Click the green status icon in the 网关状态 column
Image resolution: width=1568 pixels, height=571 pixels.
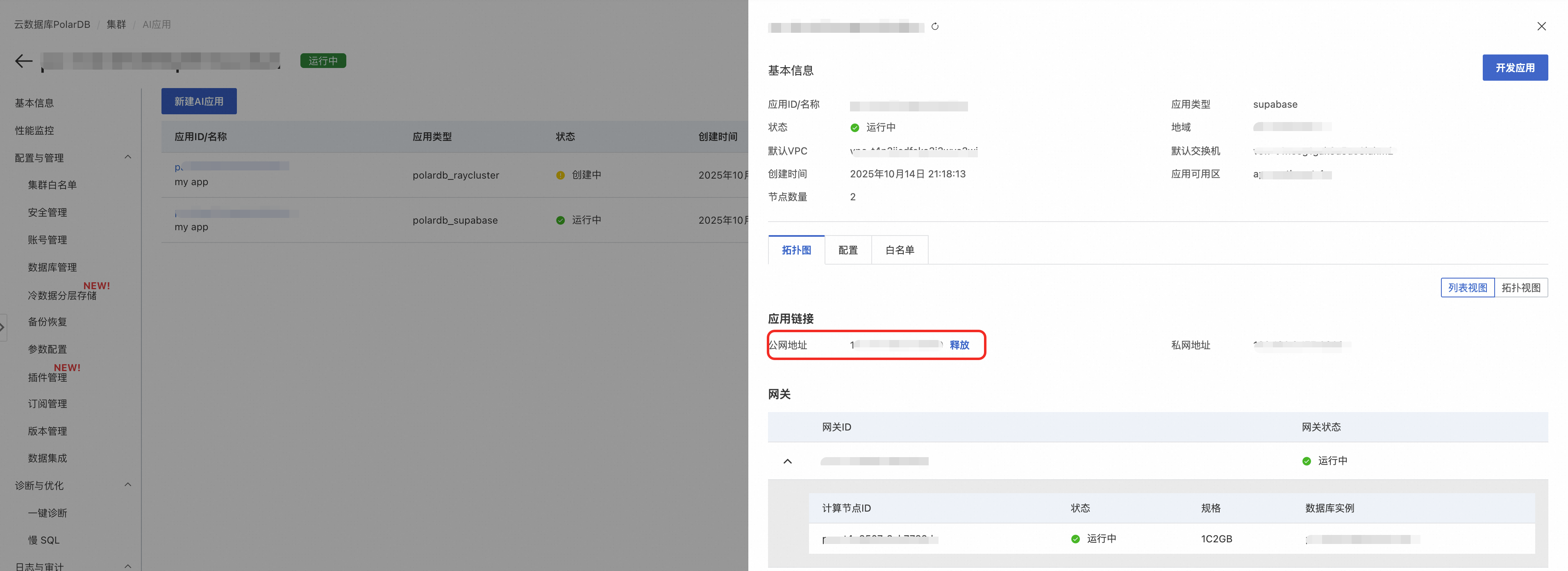pyautogui.click(x=1307, y=460)
